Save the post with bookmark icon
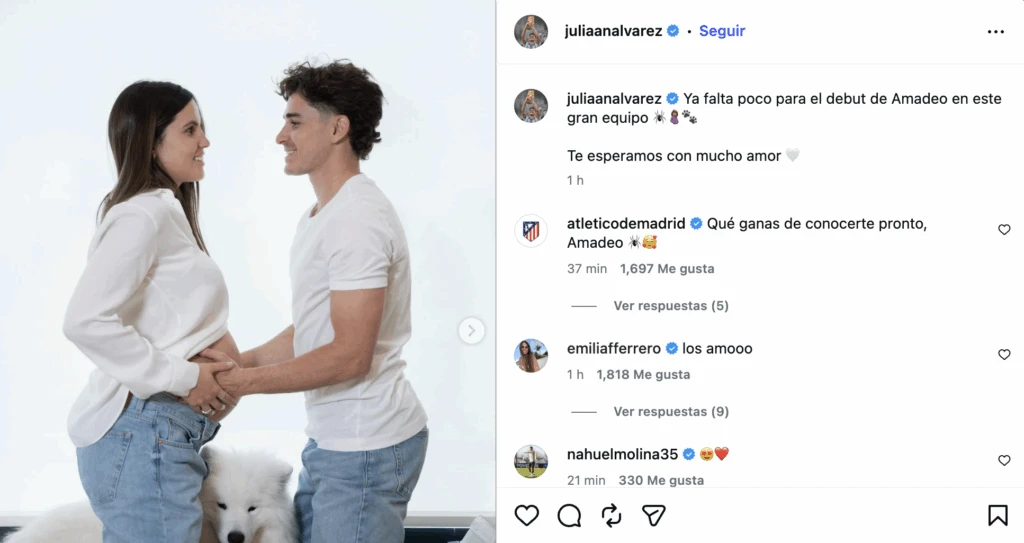This screenshot has height=543, width=1024. click(997, 515)
